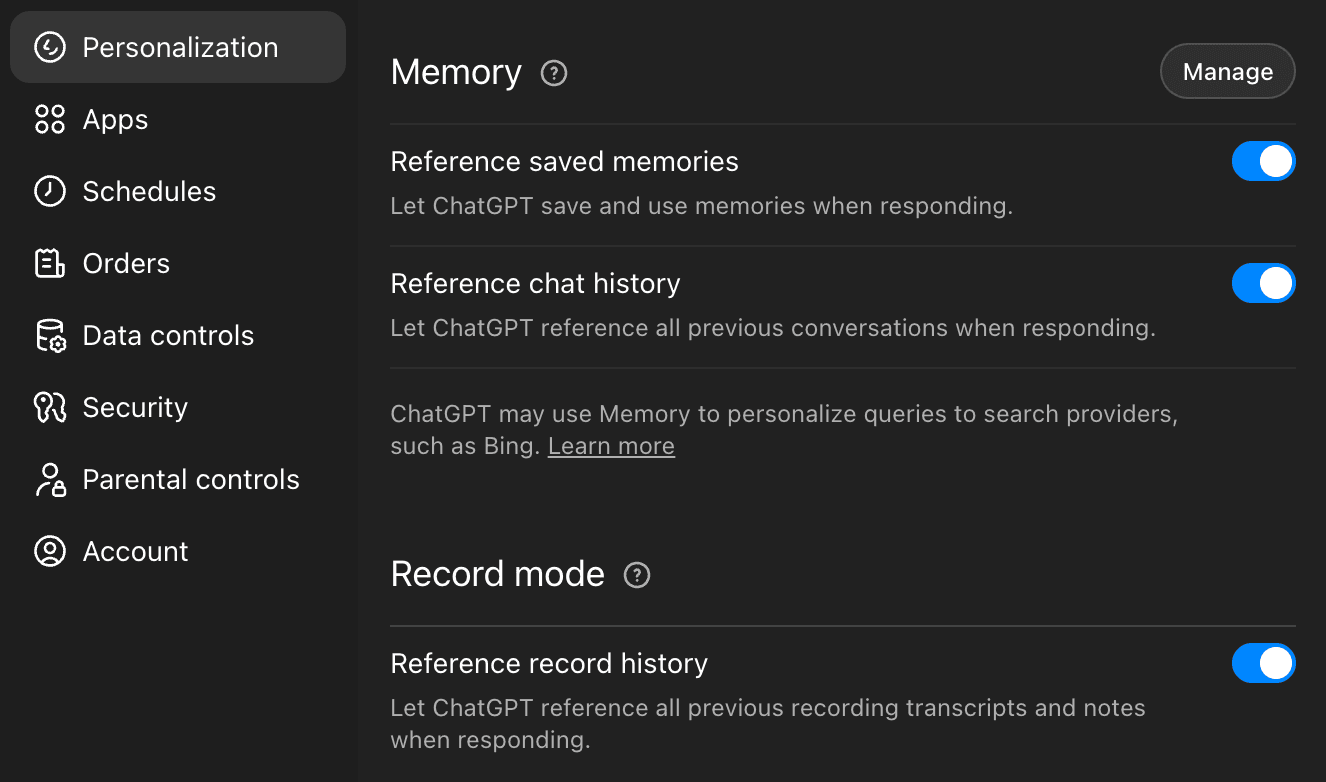Open the Personalization settings section
1326x782 pixels.
180,47
